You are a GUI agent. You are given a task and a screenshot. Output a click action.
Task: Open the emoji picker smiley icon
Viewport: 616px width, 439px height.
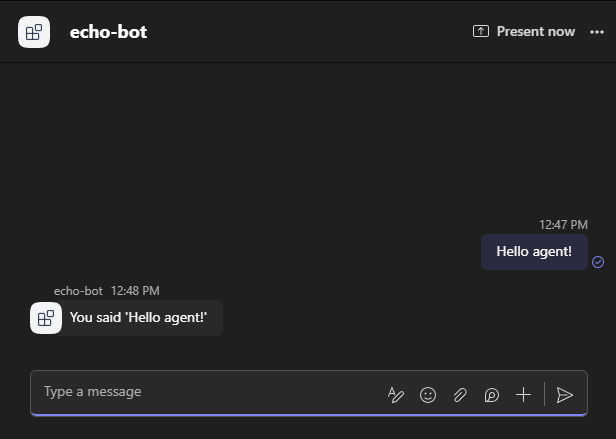tap(428, 395)
